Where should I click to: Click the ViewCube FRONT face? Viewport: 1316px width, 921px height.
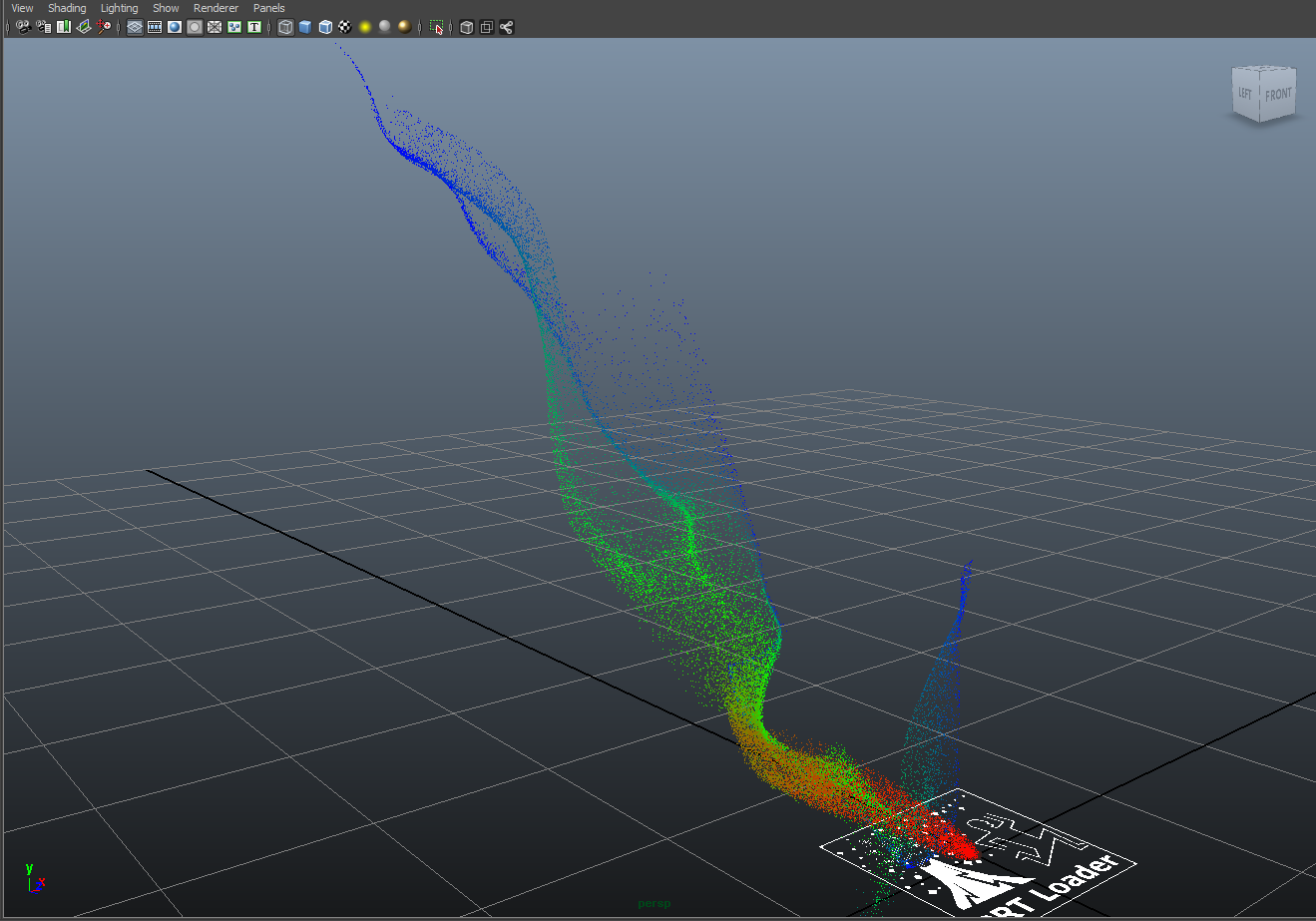[1278, 95]
